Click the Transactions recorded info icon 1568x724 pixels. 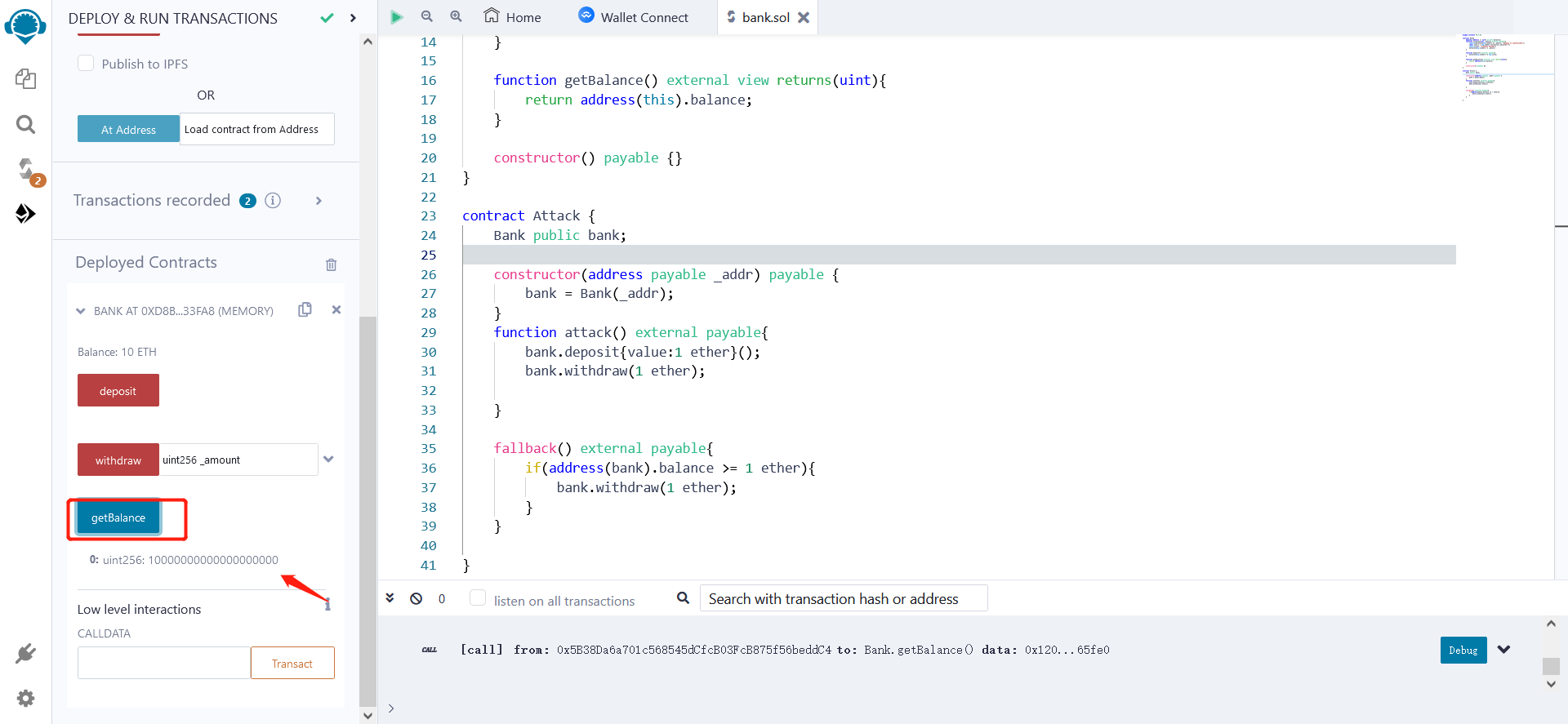(x=273, y=201)
